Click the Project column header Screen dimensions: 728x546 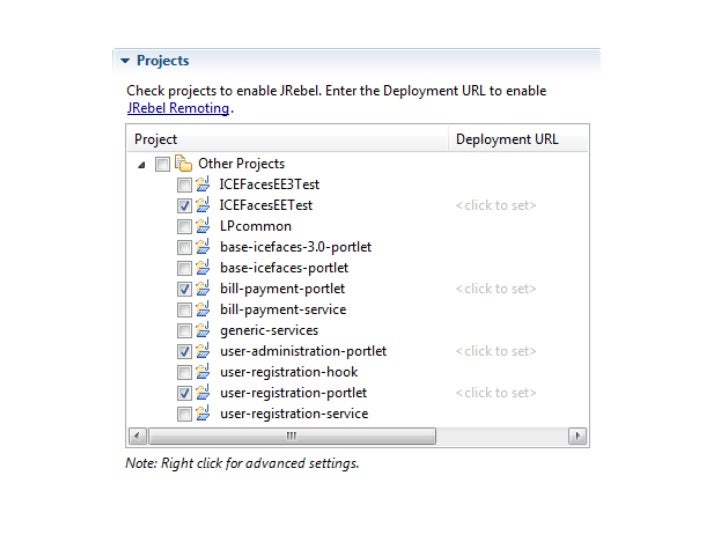287,139
